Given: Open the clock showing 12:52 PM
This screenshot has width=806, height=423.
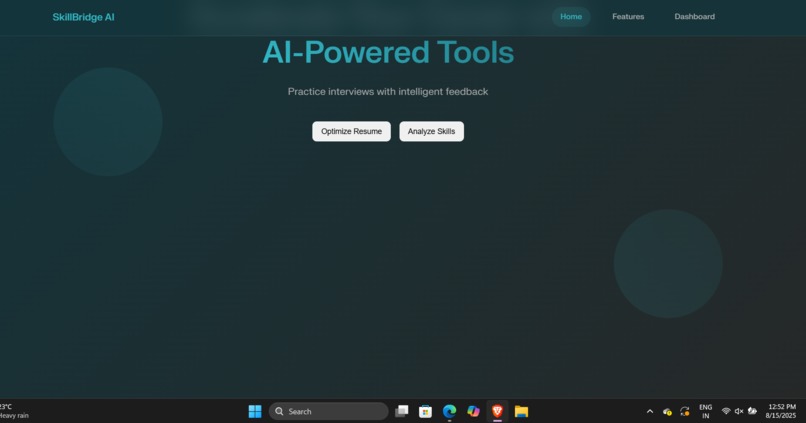Looking at the screenshot, I should [x=781, y=411].
